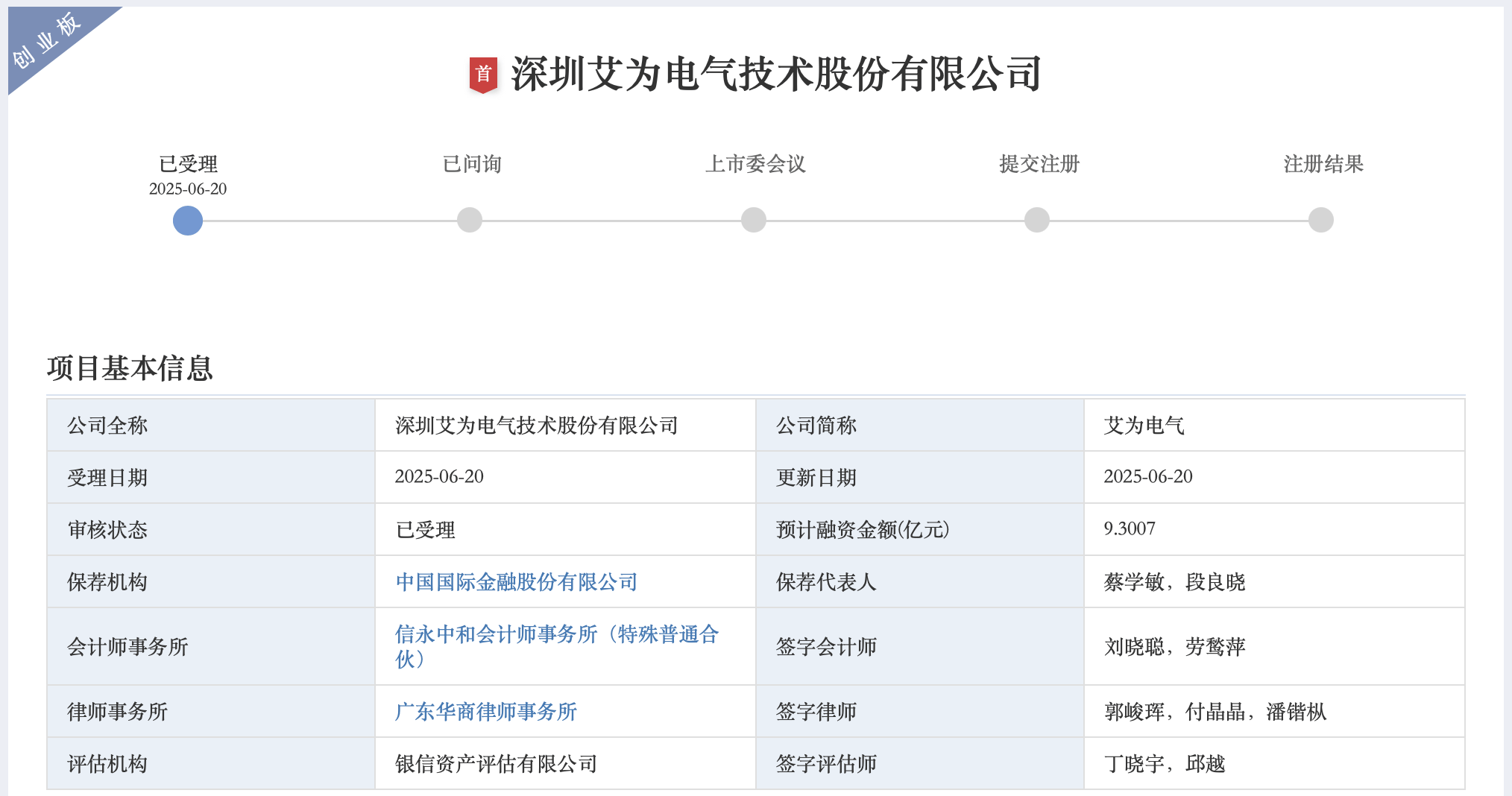
Task: Click the 保荐代表人 label cell
Action: tap(920, 581)
